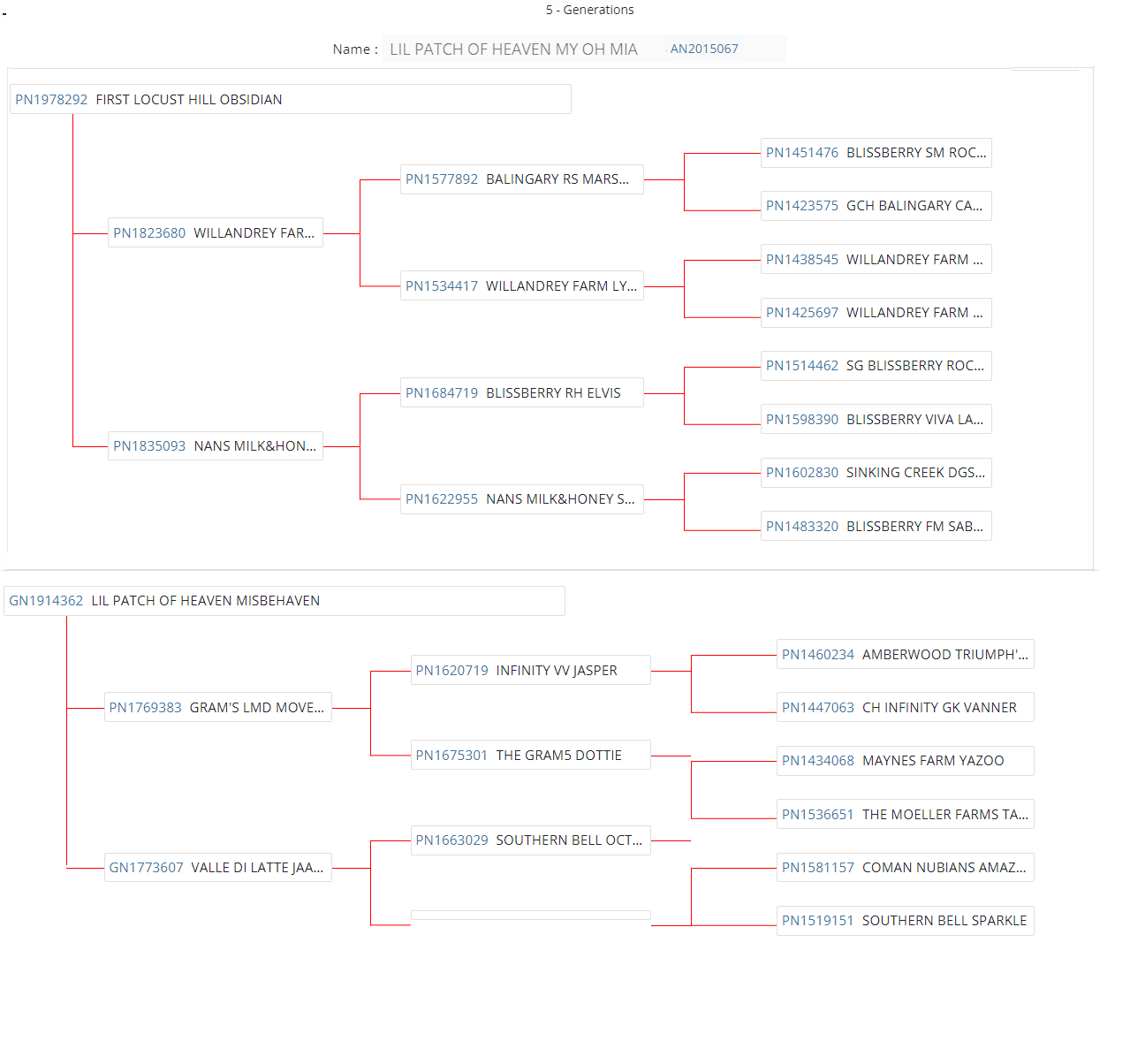The height and width of the screenshot is (1064, 1130).
Task: Open the GN1914362 dam link
Action: pyautogui.click(x=46, y=601)
